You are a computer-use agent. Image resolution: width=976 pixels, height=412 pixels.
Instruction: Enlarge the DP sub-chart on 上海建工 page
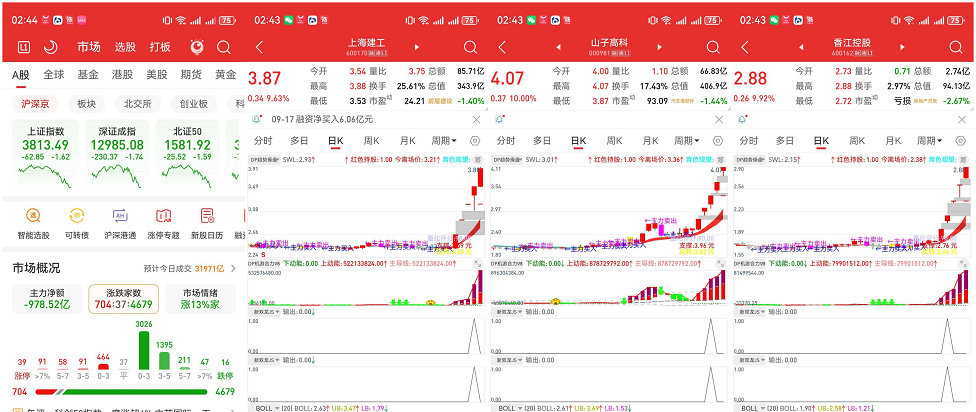click(478, 265)
